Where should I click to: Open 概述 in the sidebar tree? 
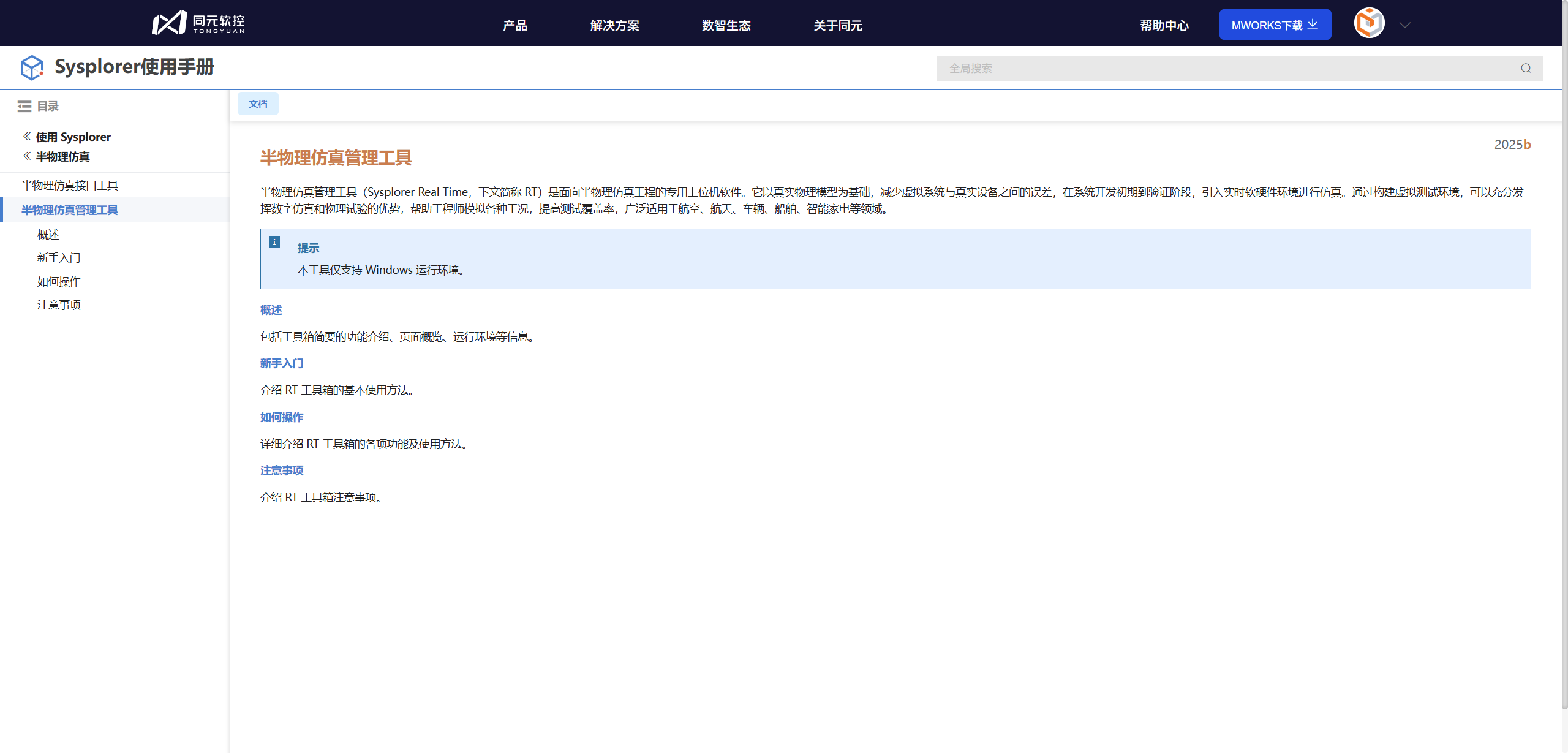(48, 234)
